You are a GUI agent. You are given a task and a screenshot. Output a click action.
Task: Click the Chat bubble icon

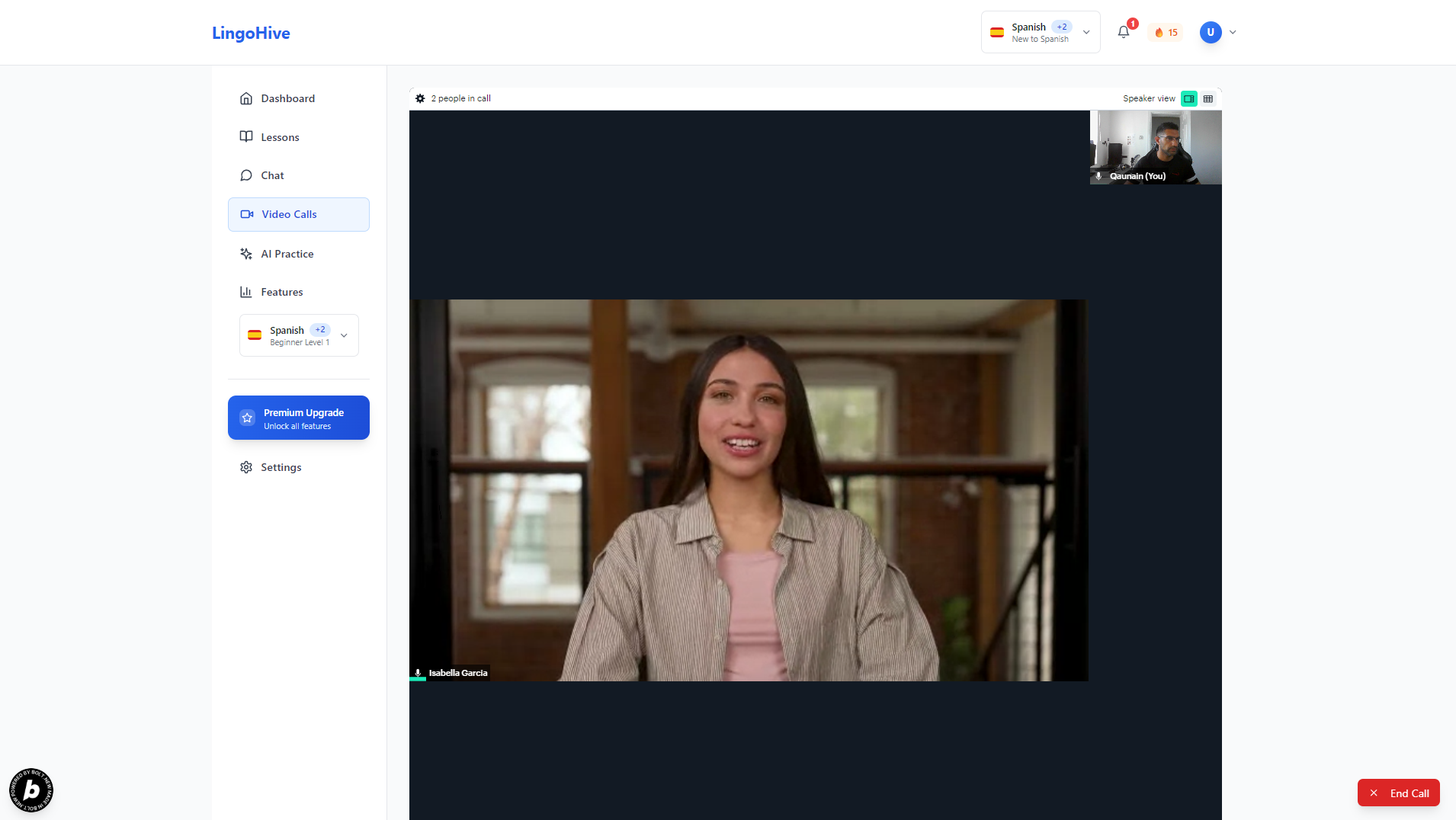[x=246, y=175]
